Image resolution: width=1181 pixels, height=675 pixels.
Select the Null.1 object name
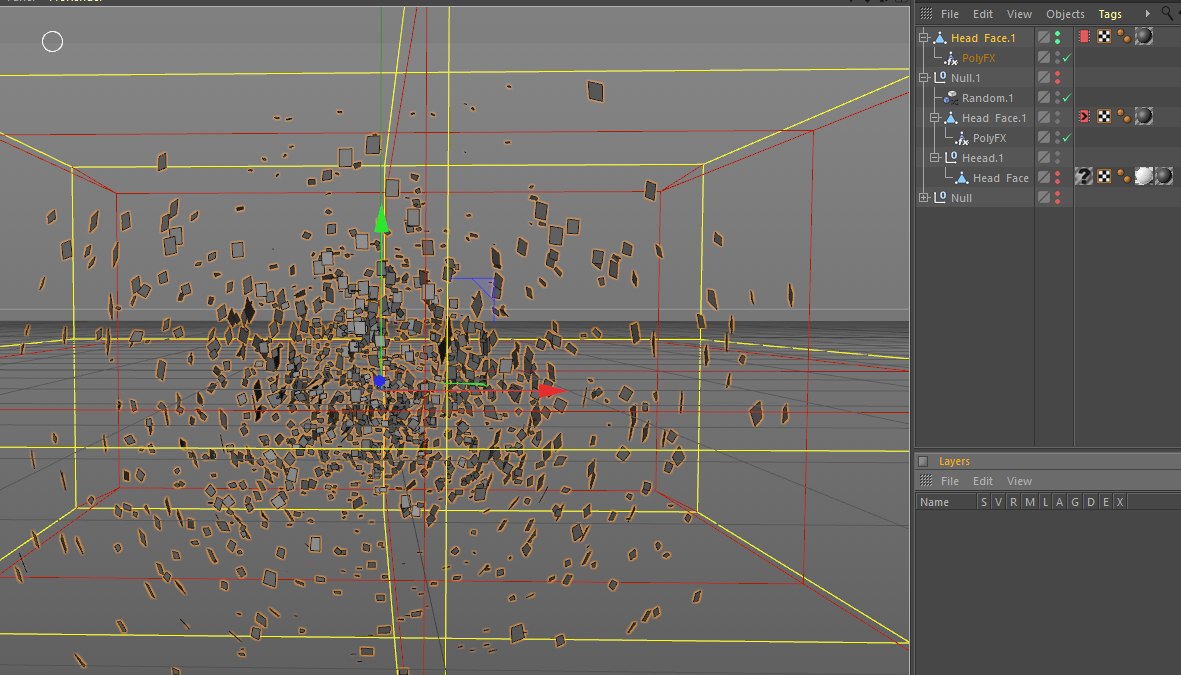[x=966, y=78]
